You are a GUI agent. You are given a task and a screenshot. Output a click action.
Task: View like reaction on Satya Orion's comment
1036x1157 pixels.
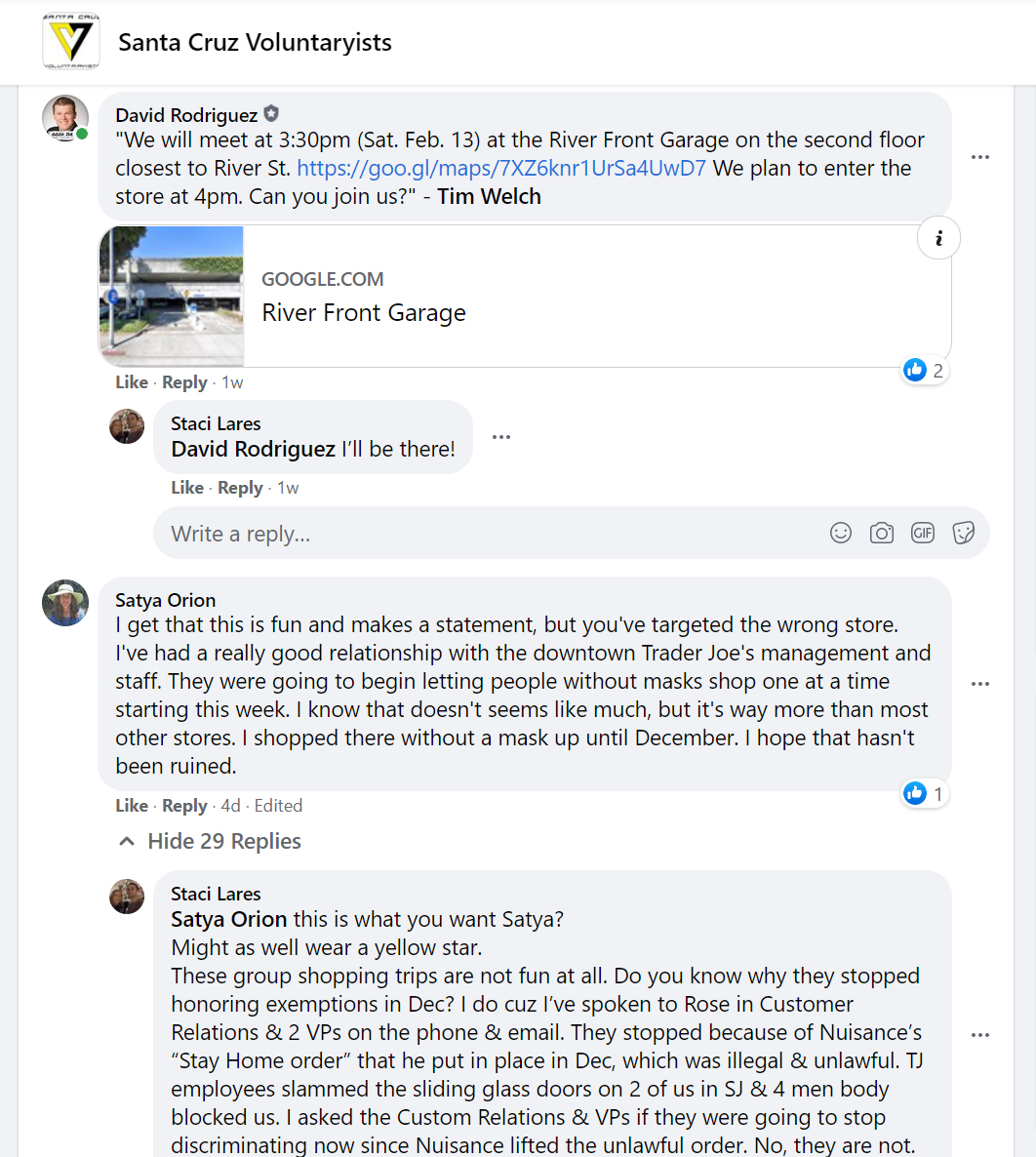tap(924, 793)
